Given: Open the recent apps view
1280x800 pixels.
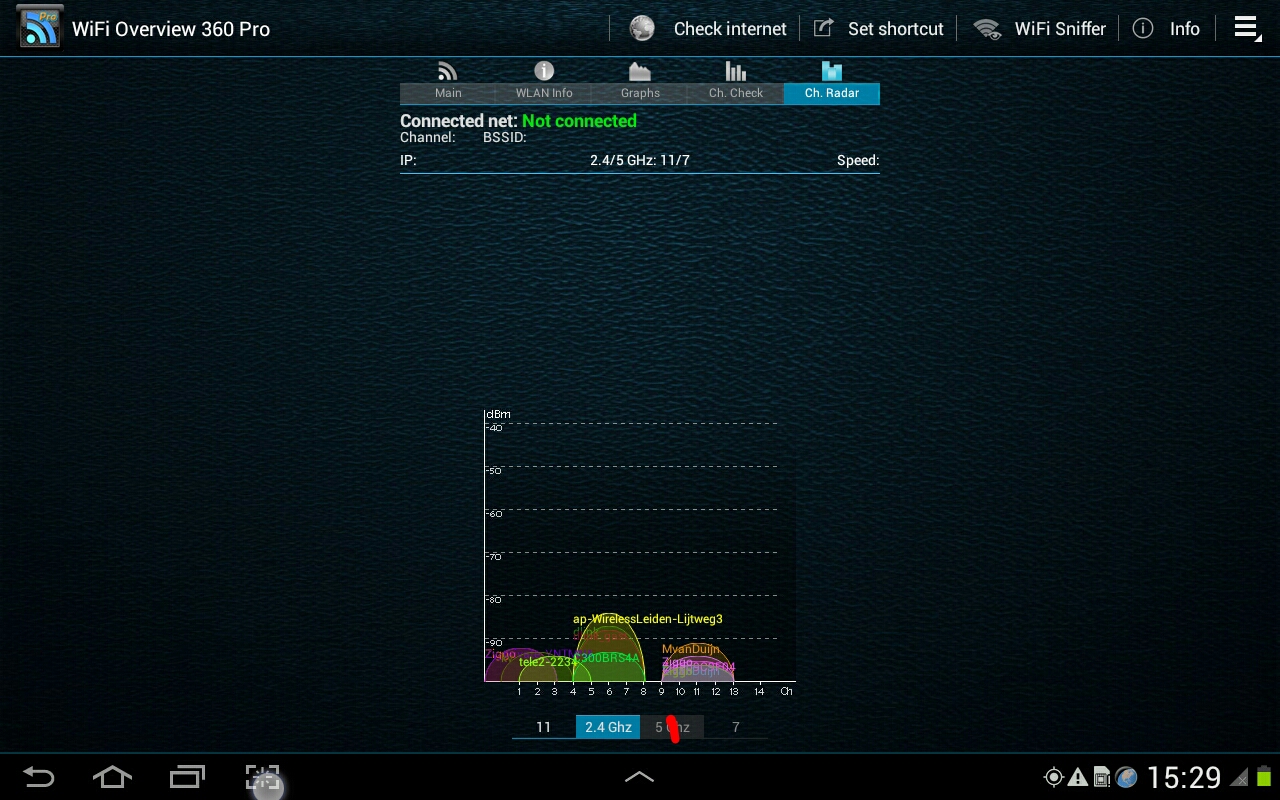Looking at the screenshot, I should coord(187,777).
